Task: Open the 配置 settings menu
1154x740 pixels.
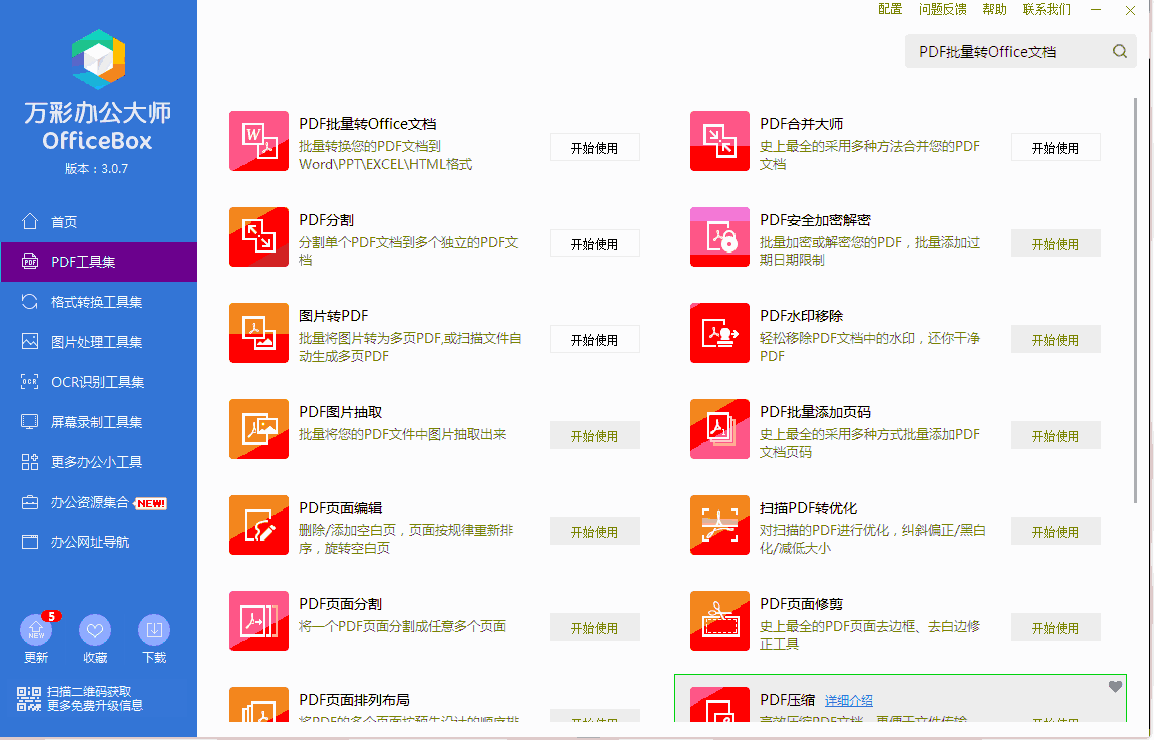Action: coord(890,10)
